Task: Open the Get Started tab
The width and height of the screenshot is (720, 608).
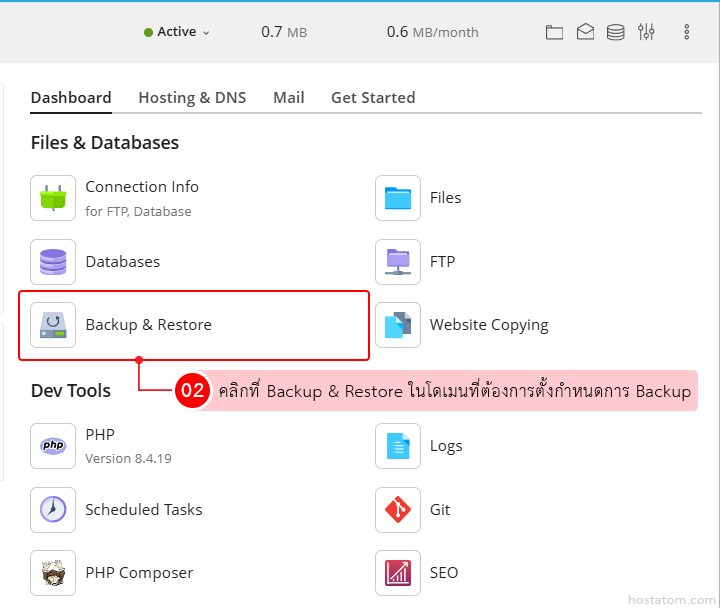Action: coord(373,98)
